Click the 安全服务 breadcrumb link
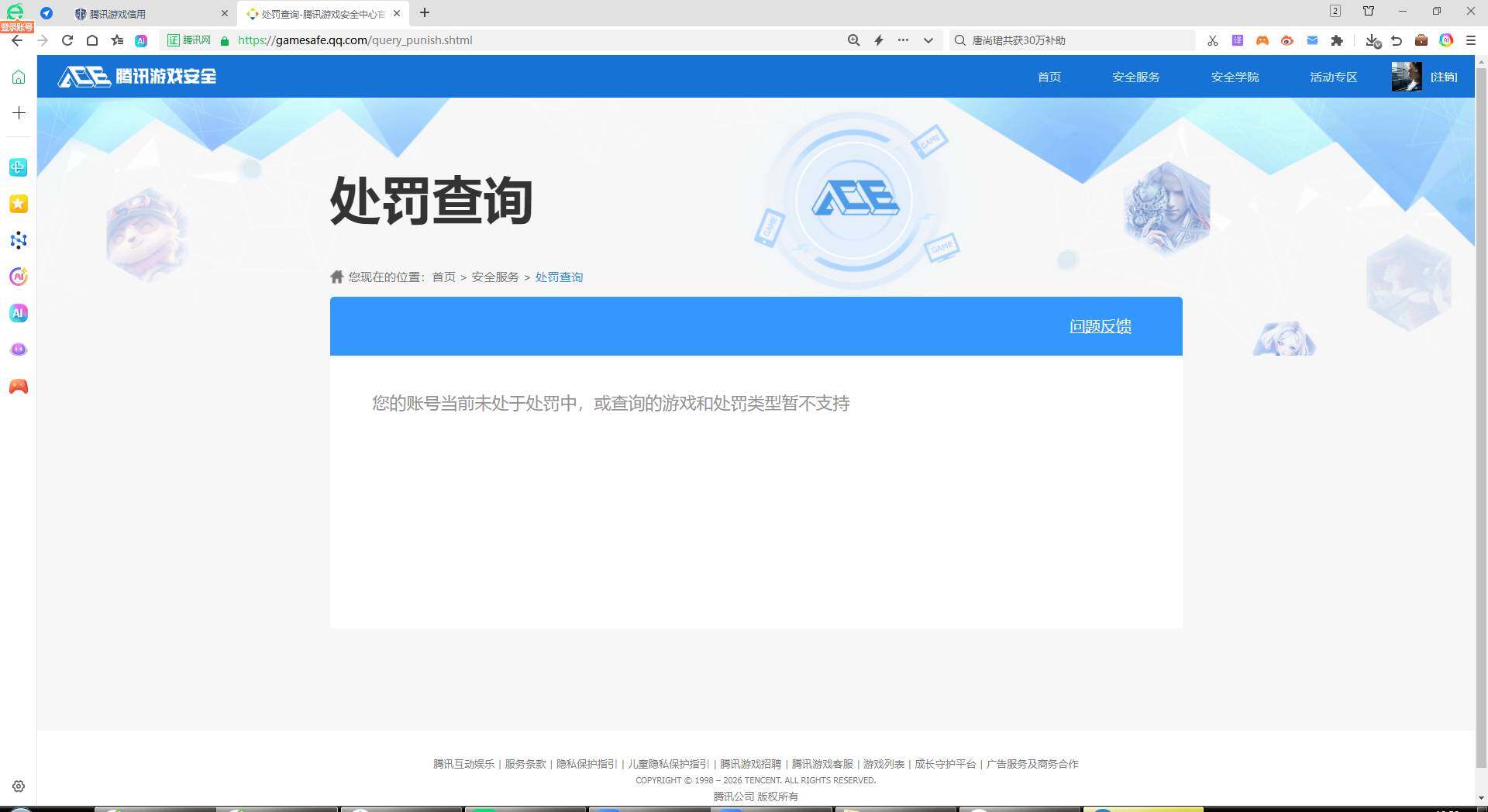Screen dimensions: 1488x812 [x=495, y=277]
